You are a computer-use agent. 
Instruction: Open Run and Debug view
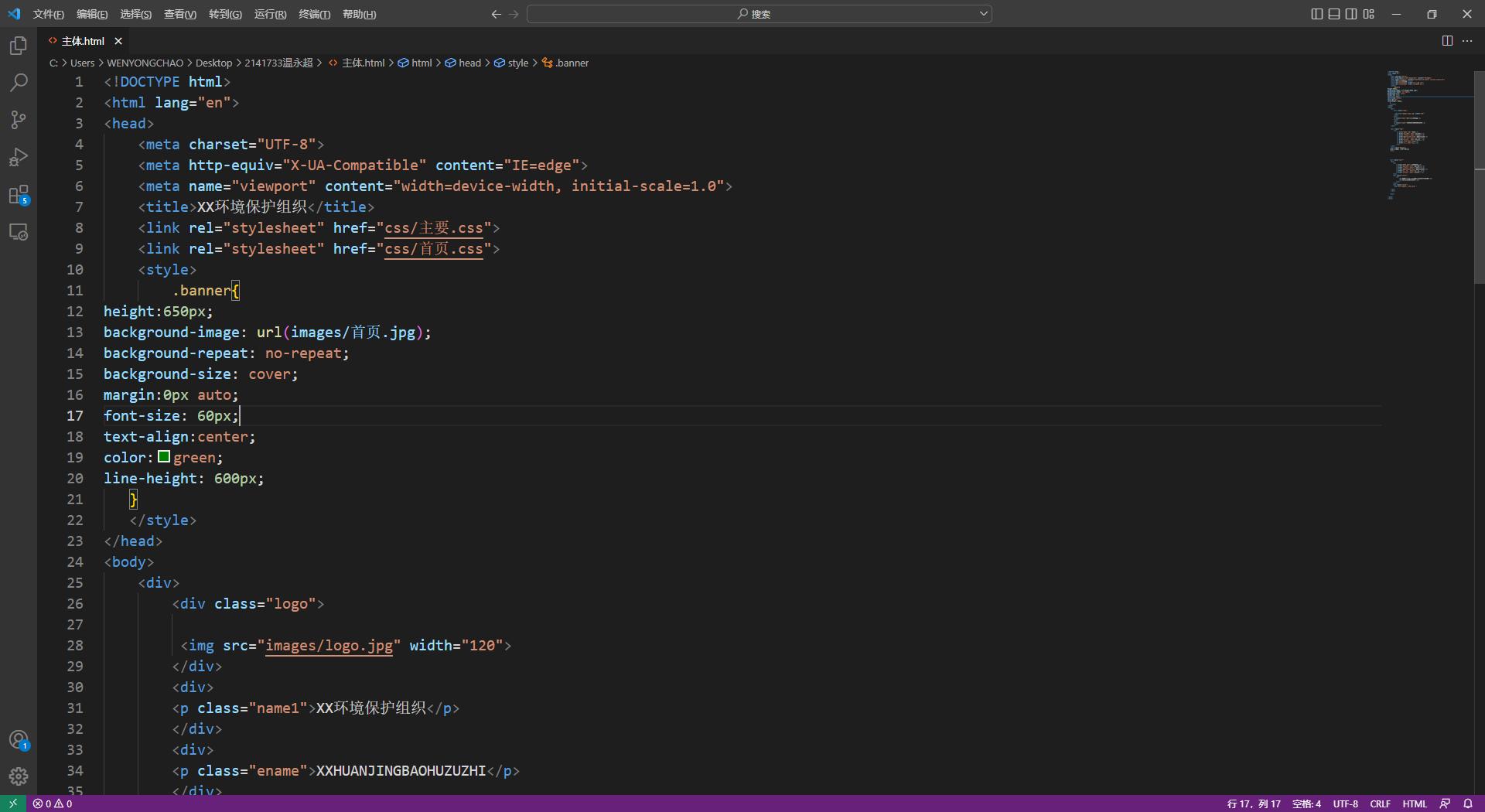pyautogui.click(x=19, y=157)
